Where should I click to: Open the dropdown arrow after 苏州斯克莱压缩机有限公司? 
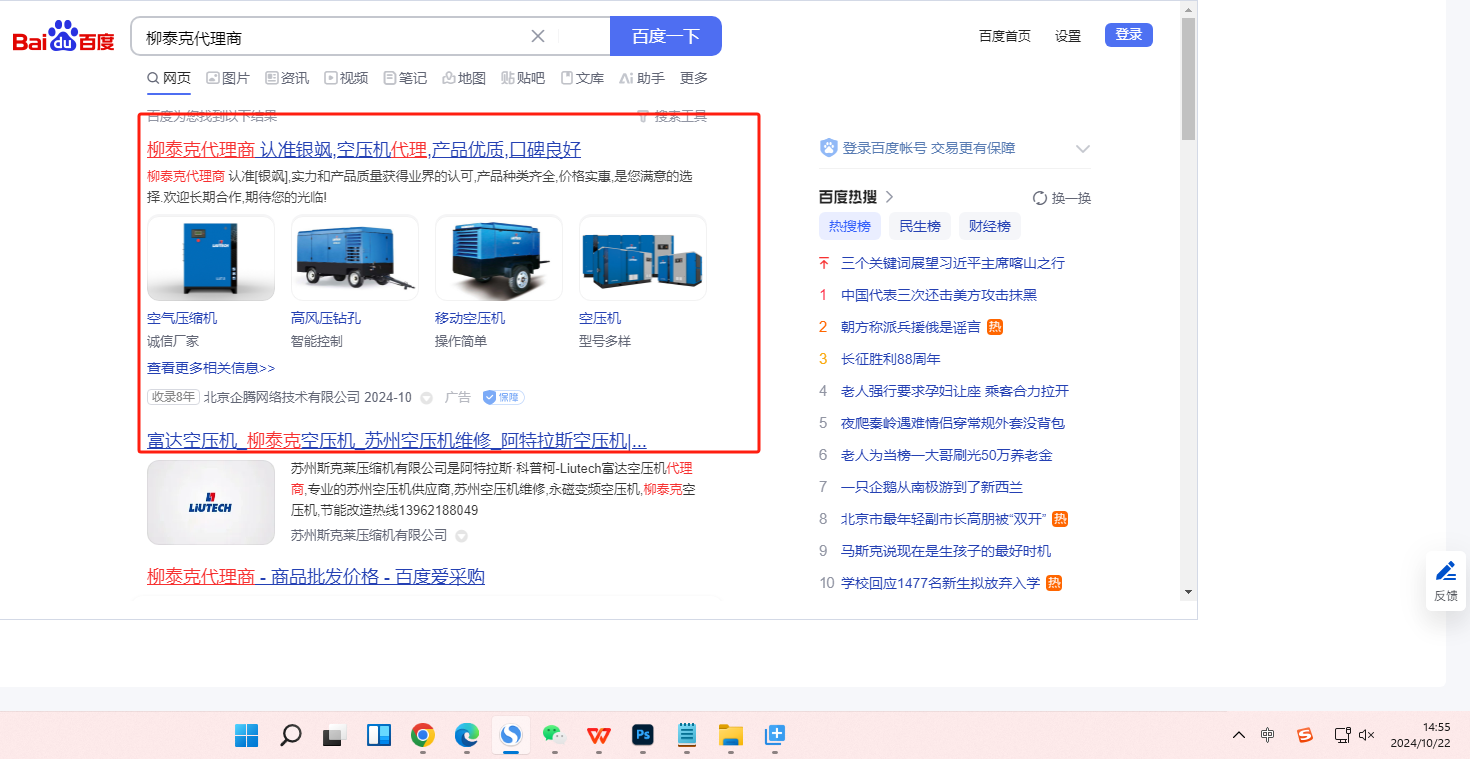462,536
